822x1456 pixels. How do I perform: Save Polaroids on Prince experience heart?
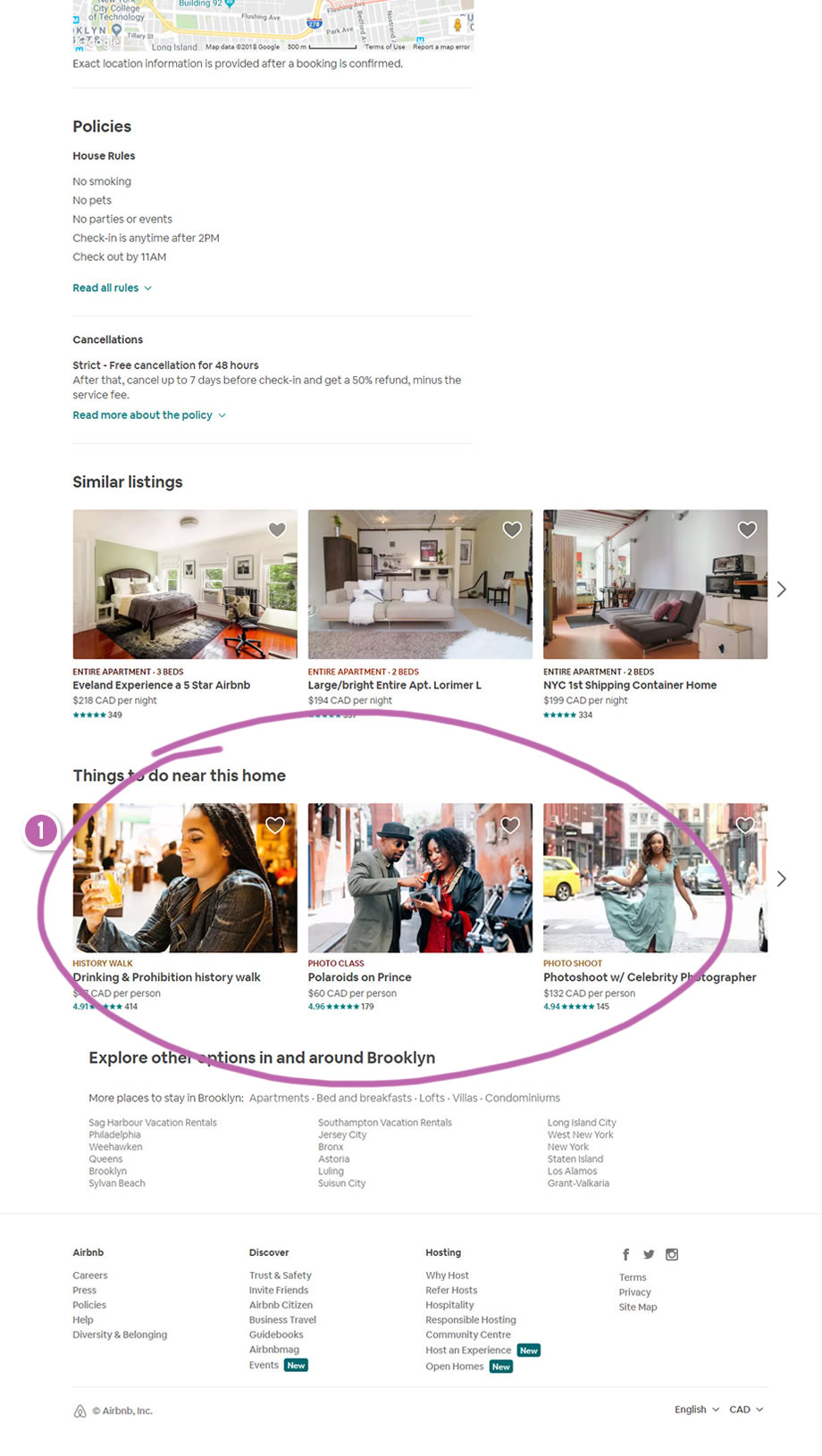click(x=510, y=825)
